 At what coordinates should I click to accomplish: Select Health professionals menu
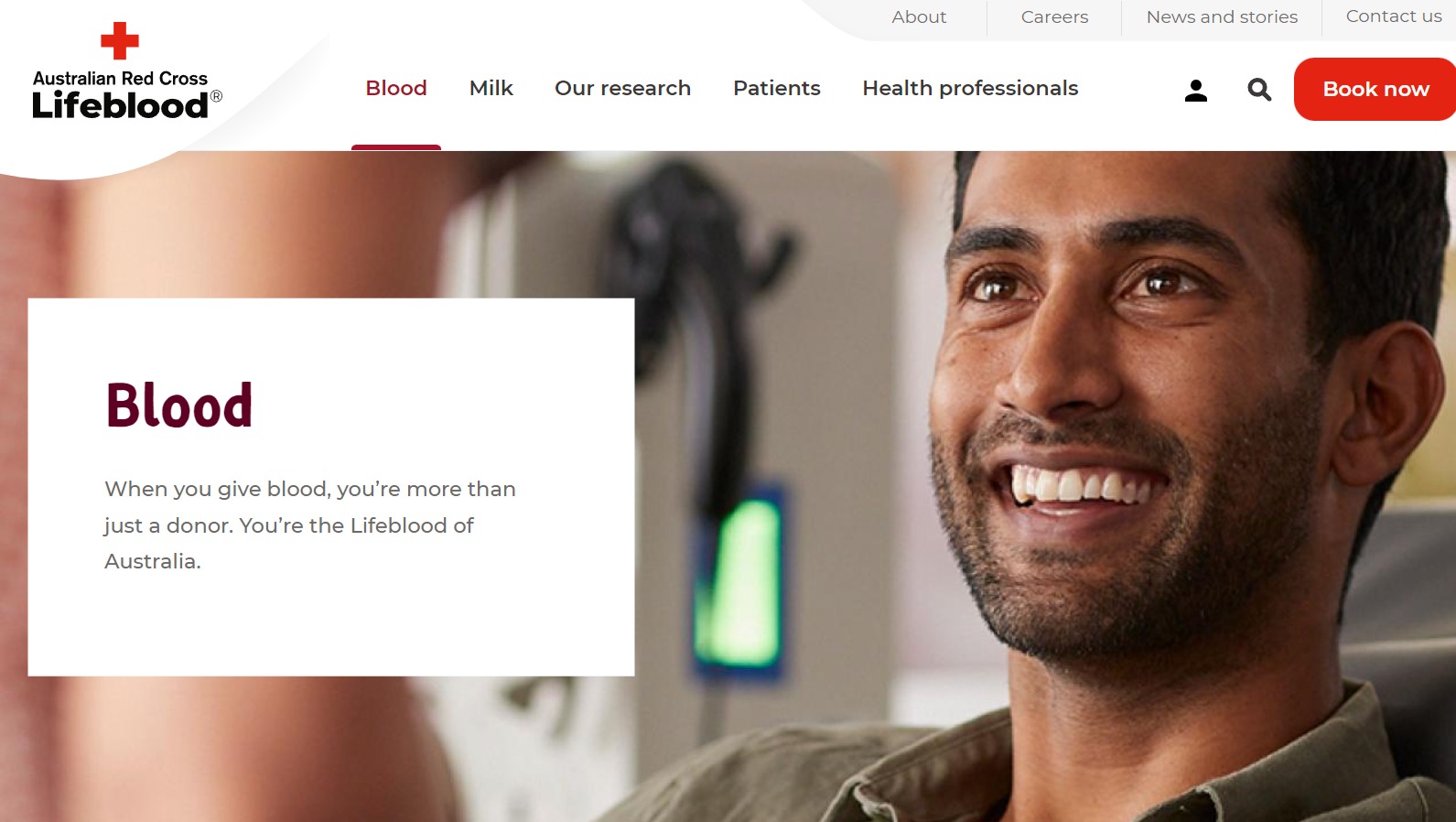[x=970, y=88]
